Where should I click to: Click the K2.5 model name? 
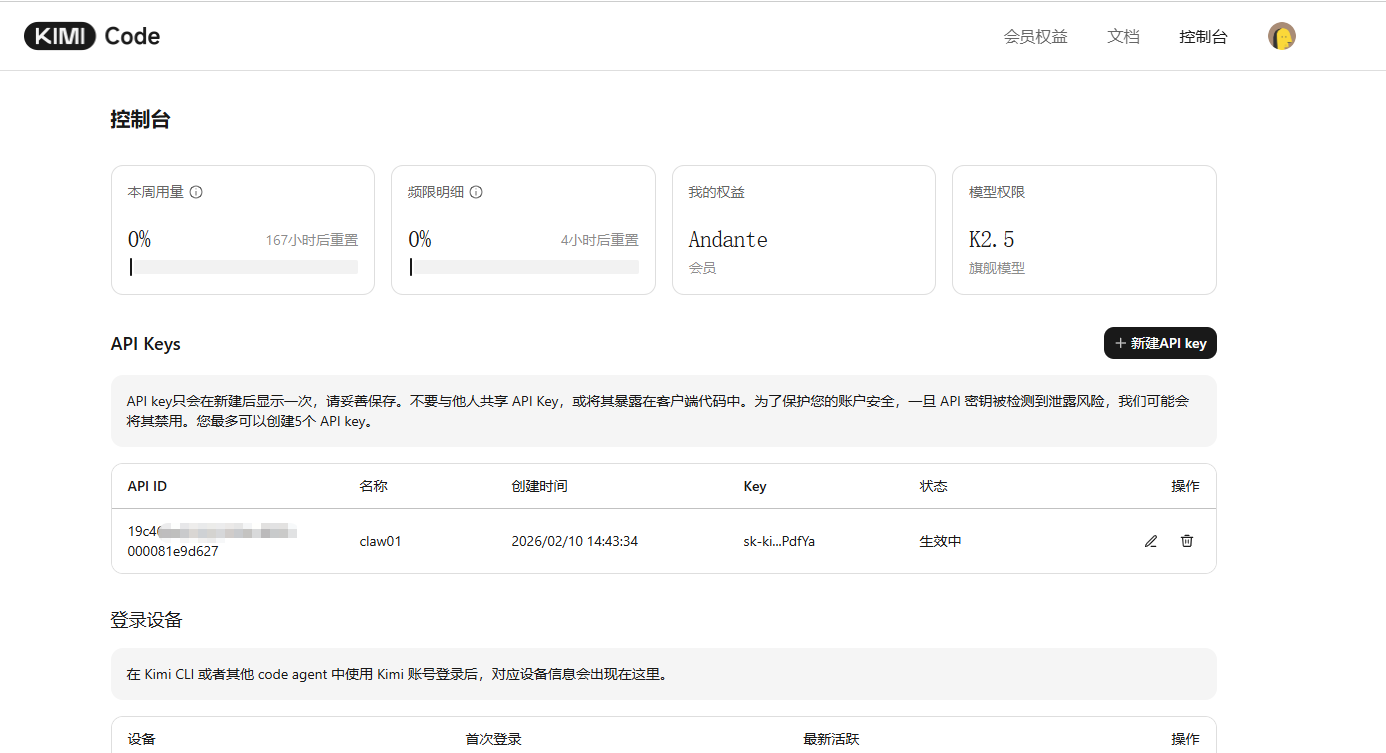coord(992,240)
